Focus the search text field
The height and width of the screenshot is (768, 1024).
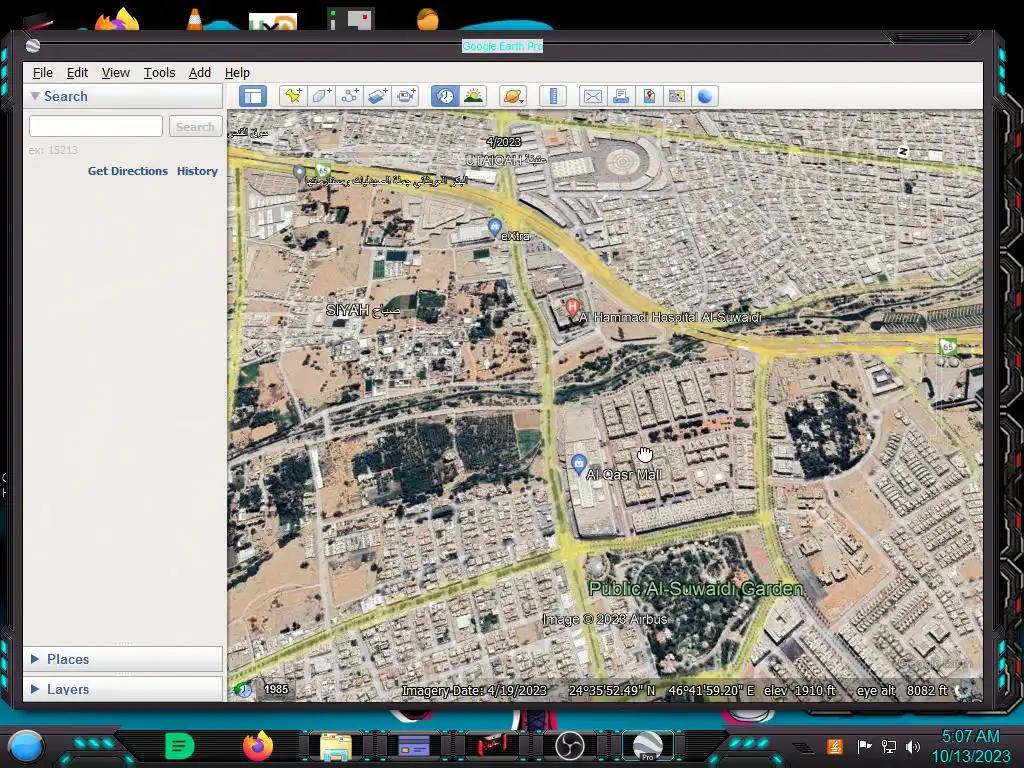point(95,126)
